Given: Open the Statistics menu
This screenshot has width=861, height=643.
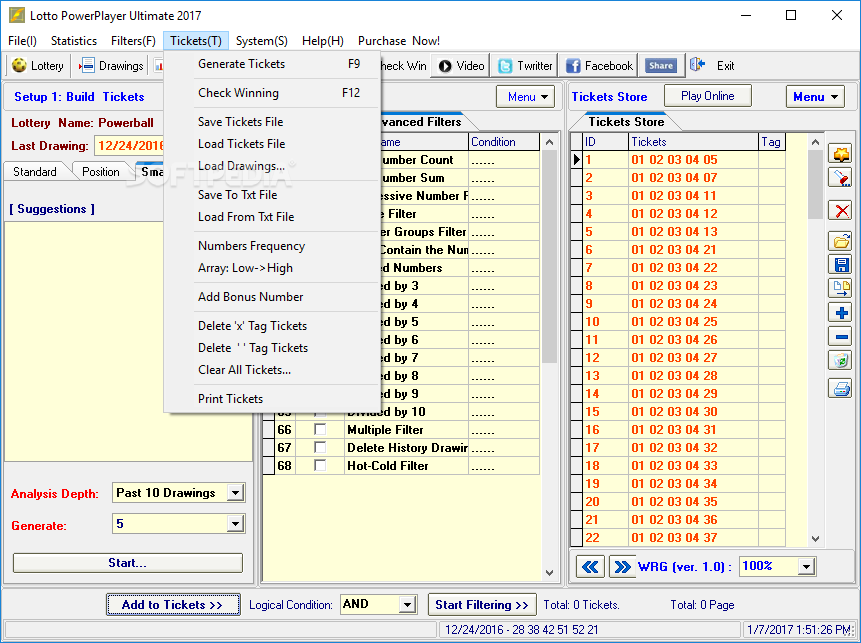Looking at the screenshot, I should pos(74,41).
